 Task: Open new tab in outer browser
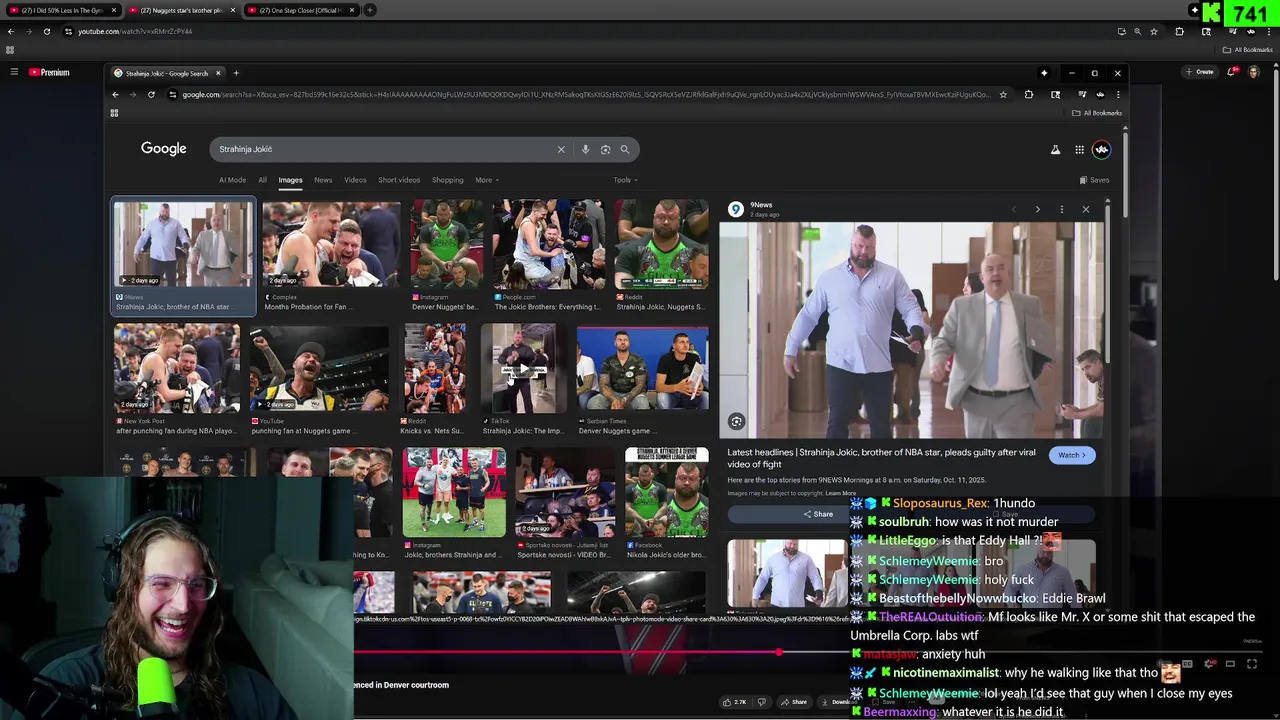coord(370,10)
